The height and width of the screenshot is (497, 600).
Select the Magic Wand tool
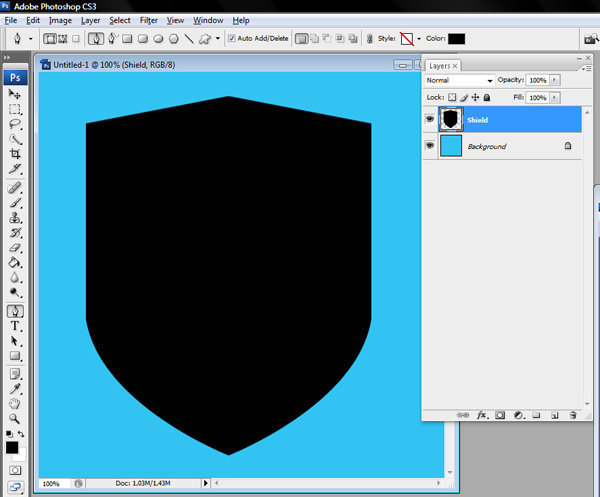tap(15, 139)
